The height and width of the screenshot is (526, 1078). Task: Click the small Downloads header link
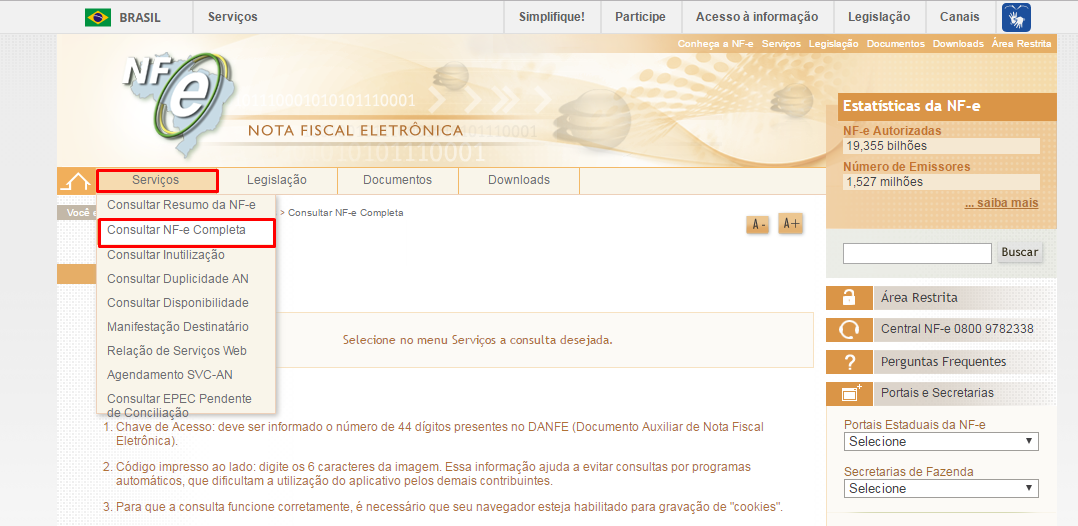(958, 43)
